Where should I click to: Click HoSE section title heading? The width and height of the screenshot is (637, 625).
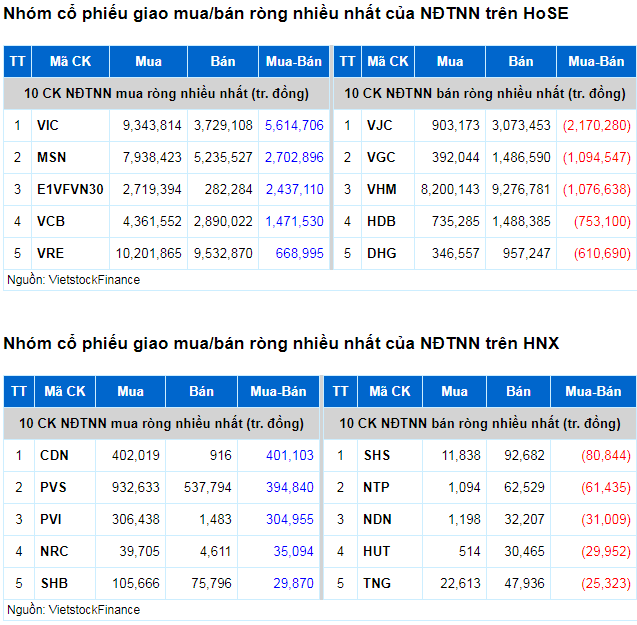pyautogui.click(x=286, y=14)
